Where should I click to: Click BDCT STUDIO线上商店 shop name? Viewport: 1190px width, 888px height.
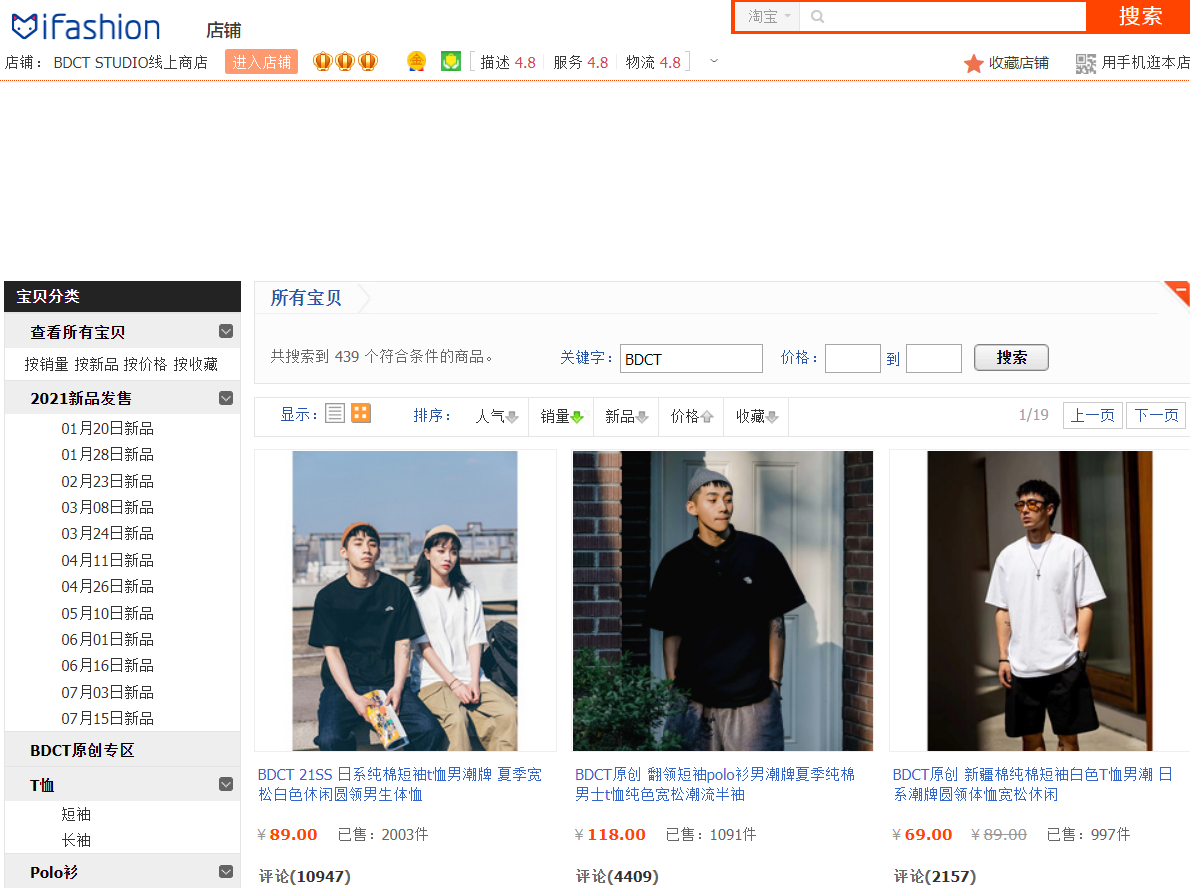click(131, 62)
